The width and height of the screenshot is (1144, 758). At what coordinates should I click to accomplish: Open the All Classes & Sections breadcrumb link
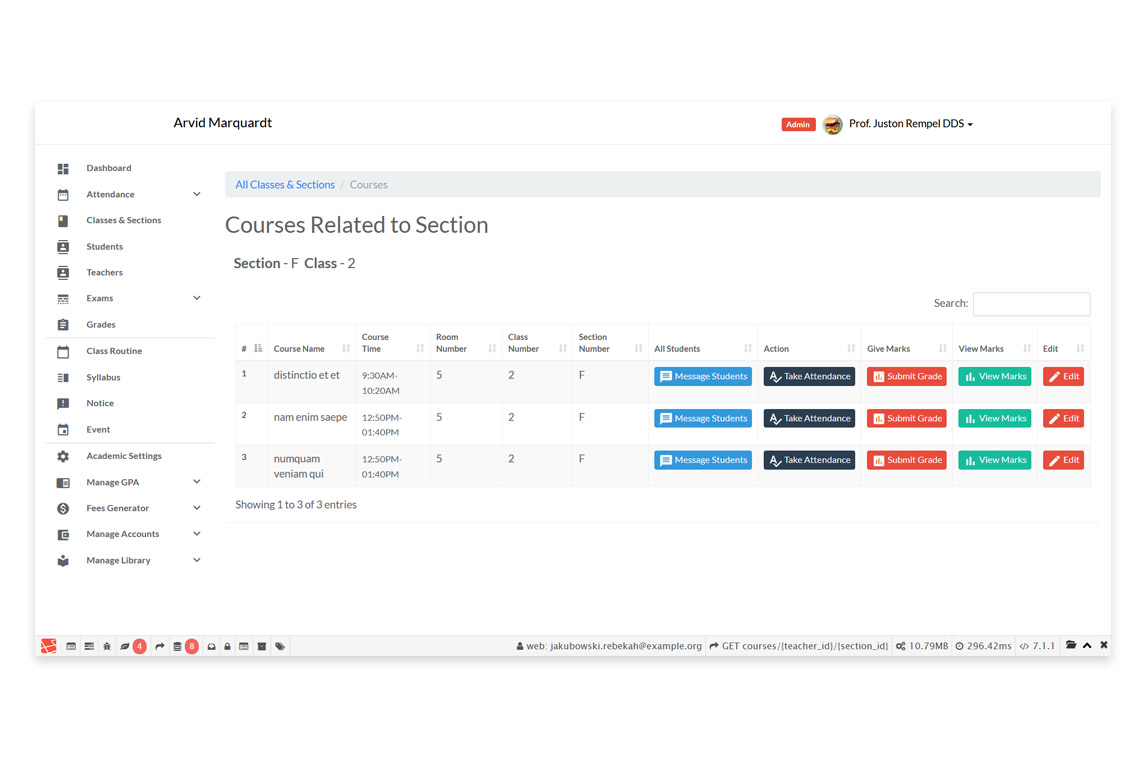[284, 184]
